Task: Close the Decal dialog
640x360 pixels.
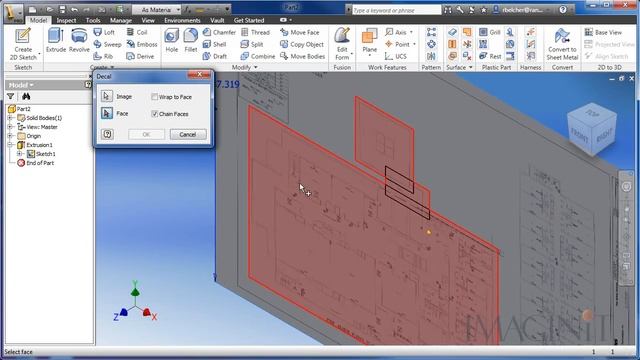Action: (x=199, y=74)
